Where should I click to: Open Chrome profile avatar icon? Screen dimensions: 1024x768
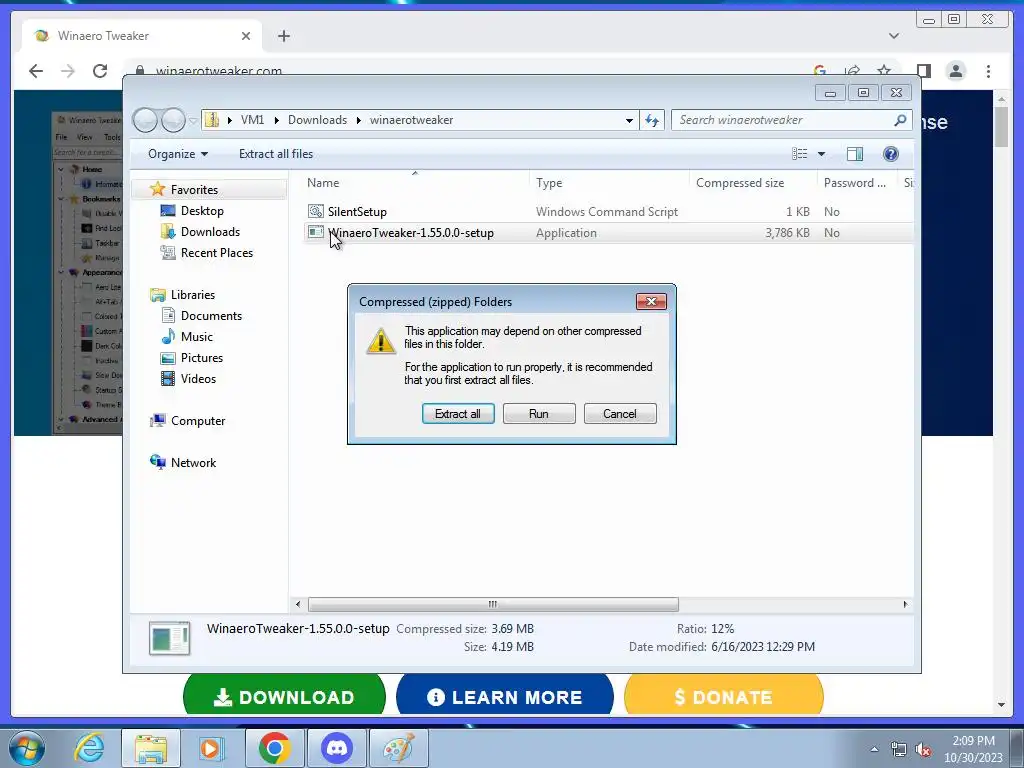[955, 71]
